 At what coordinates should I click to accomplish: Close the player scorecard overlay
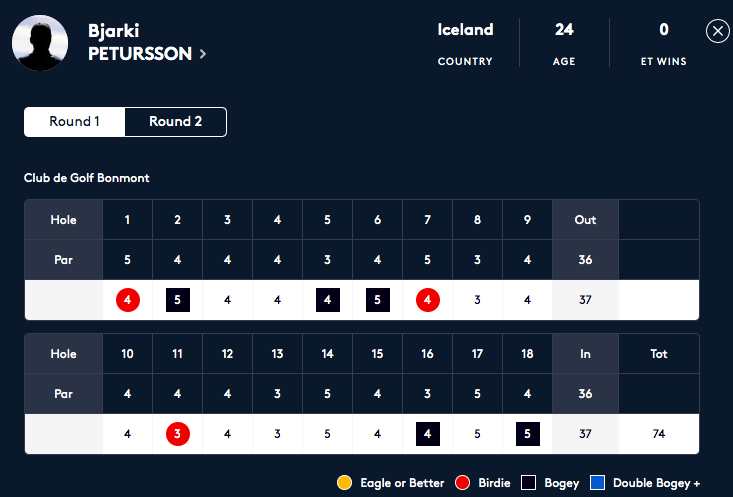point(718,31)
